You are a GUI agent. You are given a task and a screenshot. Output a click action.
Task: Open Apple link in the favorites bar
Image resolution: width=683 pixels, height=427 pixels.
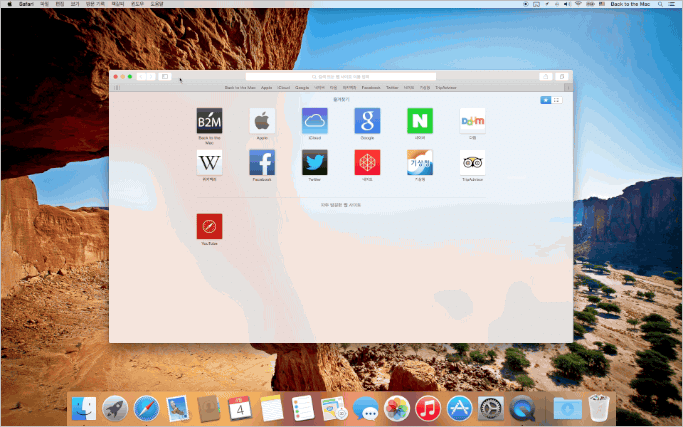[x=266, y=88]
